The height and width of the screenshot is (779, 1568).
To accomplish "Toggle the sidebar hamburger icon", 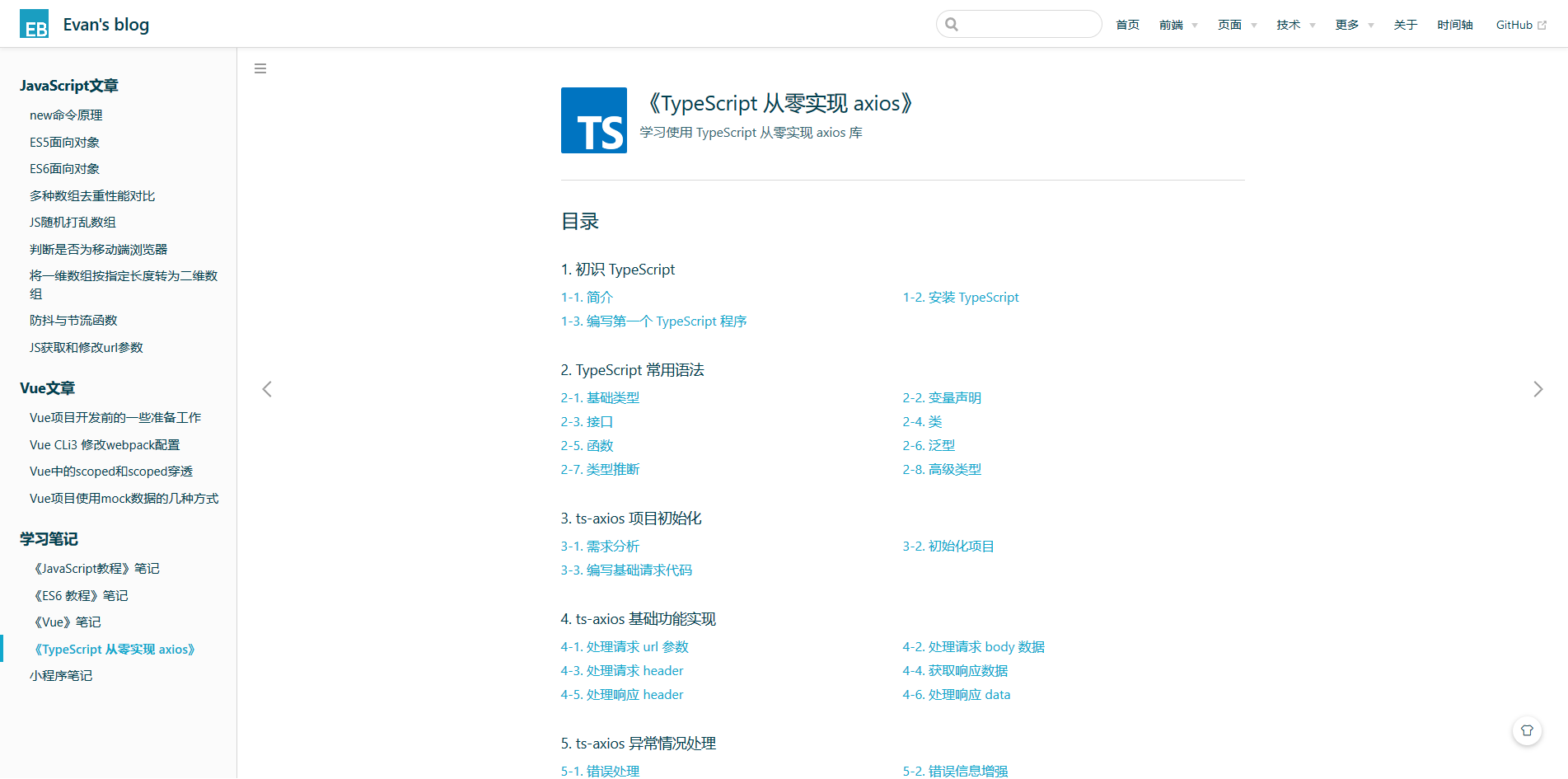I will [x=260, y=68].
